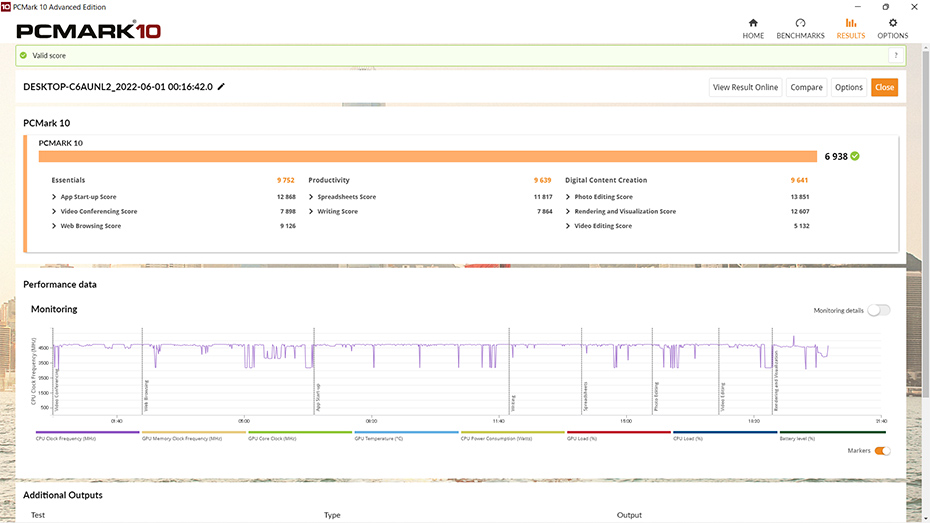Click the PCMark 10 logo
Viewport: 930px width, 523px height.
click(90, 30)
